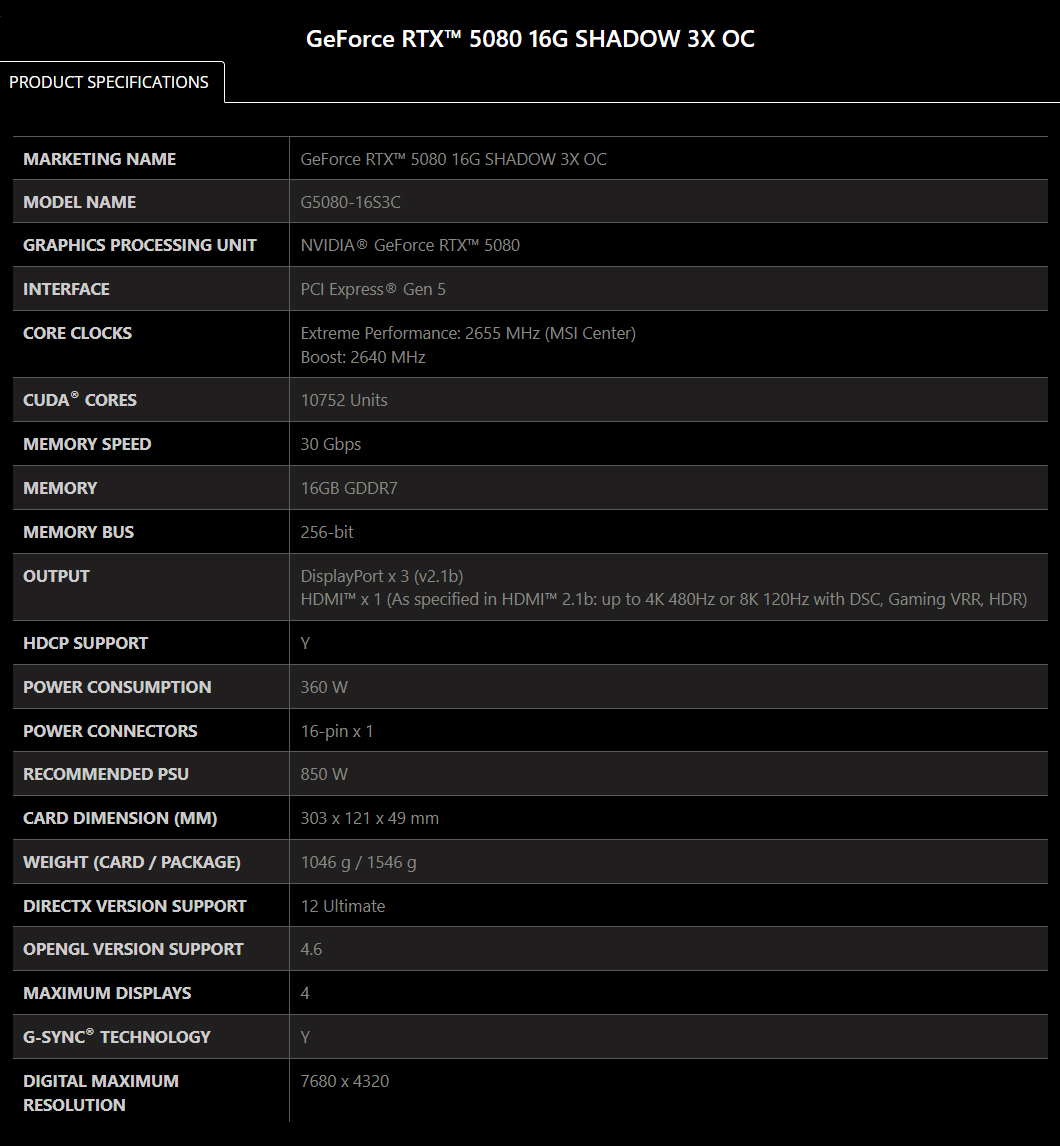Screen dimensions: 1060x1146
Task: Select the 360 W power consumption value
Action: pyautogui.click(x=324, y=687)
